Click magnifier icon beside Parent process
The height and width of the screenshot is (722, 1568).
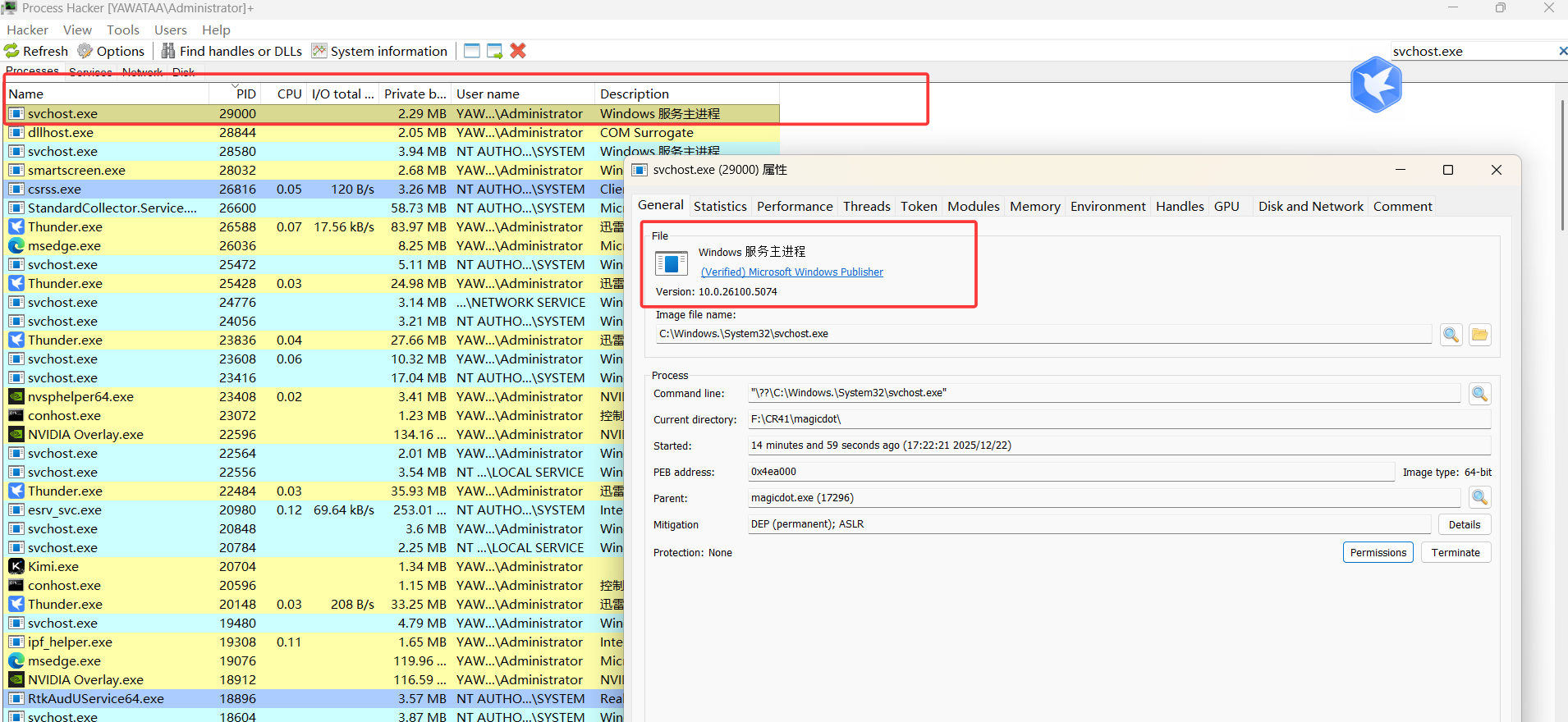click(x=1479, y=497)
